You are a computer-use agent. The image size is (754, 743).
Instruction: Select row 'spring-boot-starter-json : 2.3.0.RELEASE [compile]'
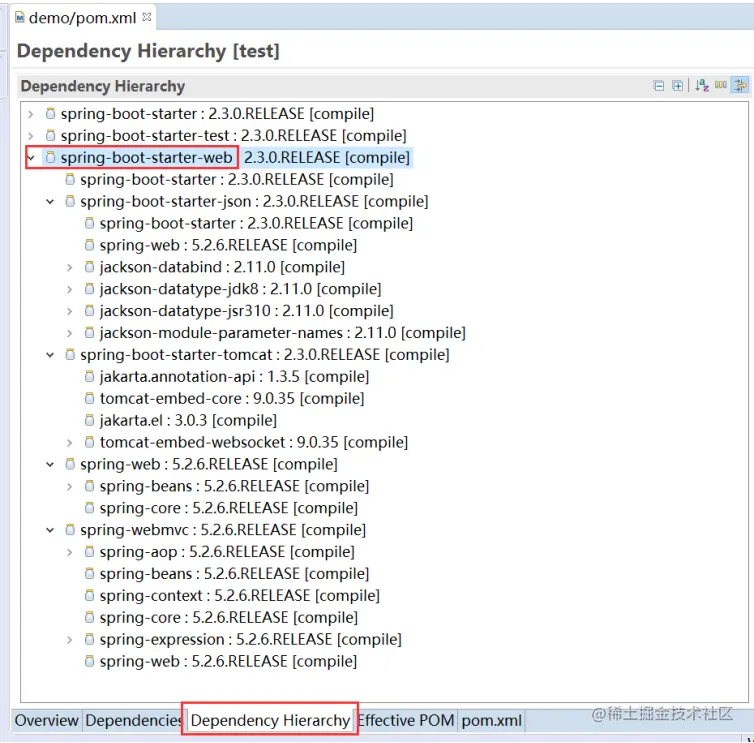(x=254, y=201)
